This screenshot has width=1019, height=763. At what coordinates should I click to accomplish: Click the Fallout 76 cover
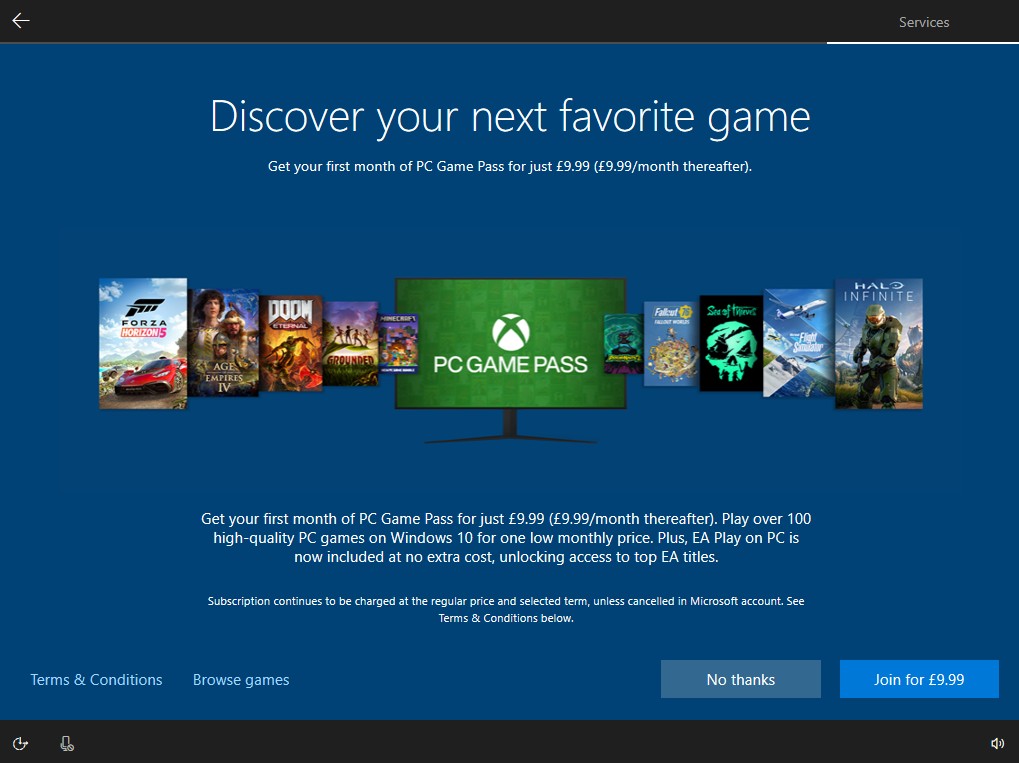[671, 343]
